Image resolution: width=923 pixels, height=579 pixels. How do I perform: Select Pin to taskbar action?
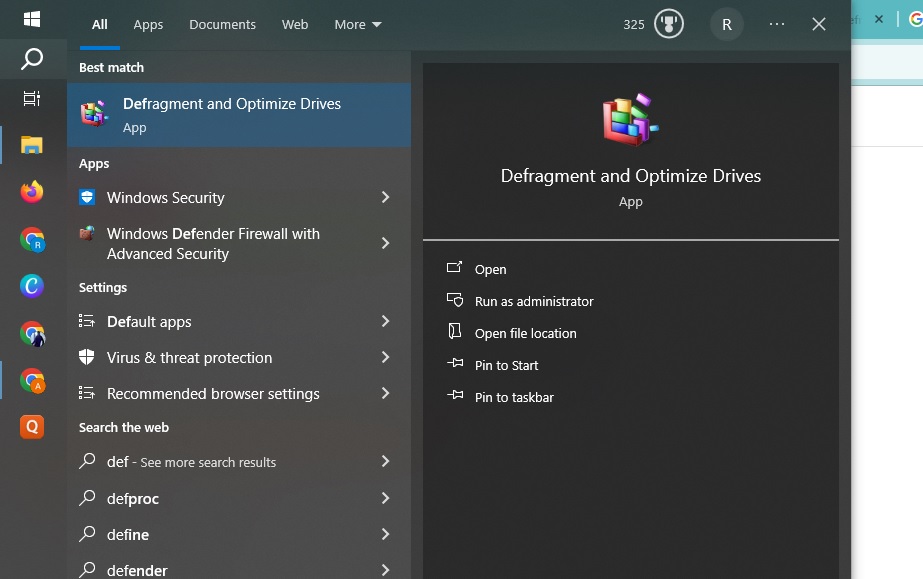(513, 397)
